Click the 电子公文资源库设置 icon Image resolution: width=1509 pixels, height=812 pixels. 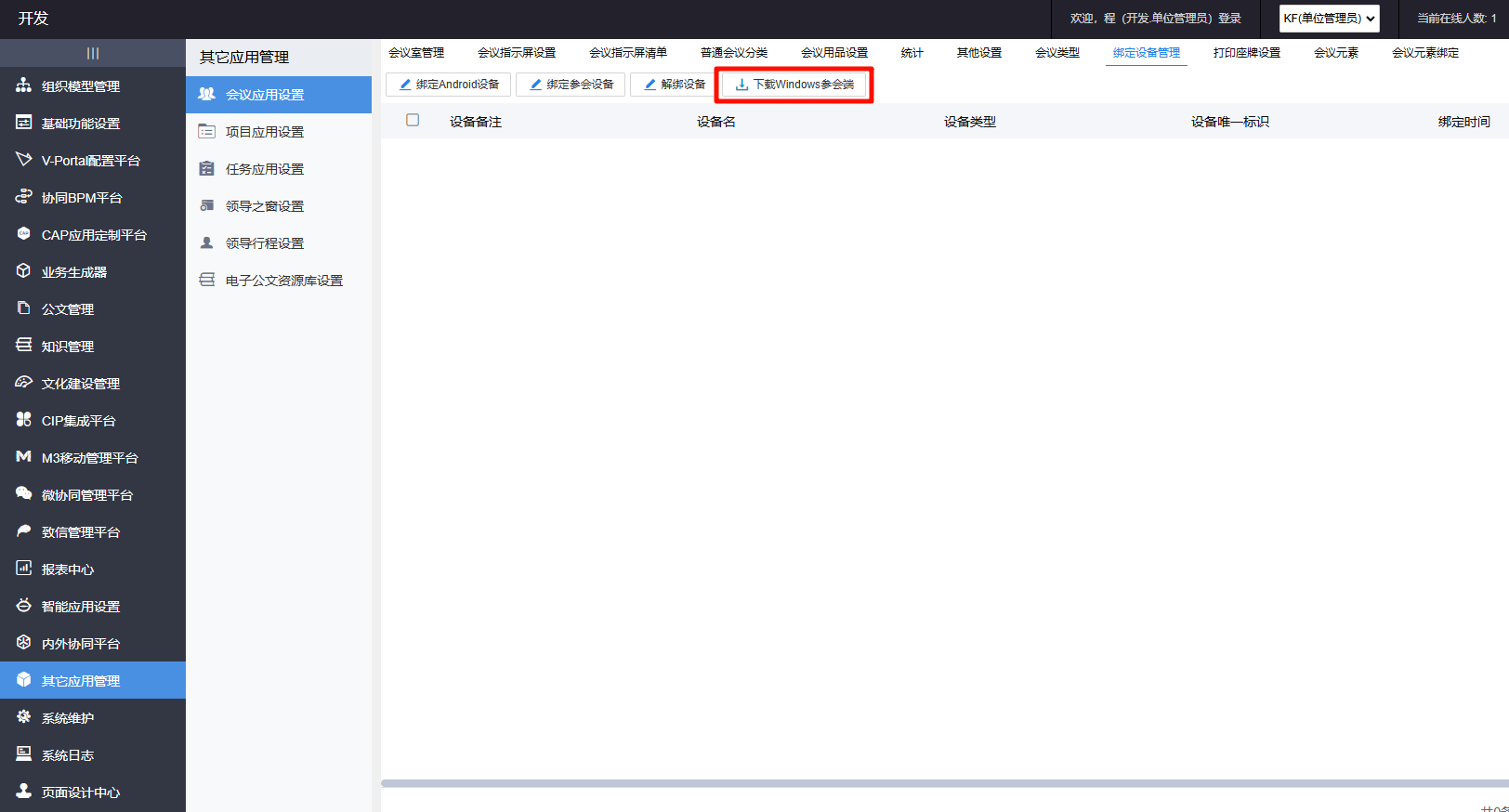pos(207,281)
